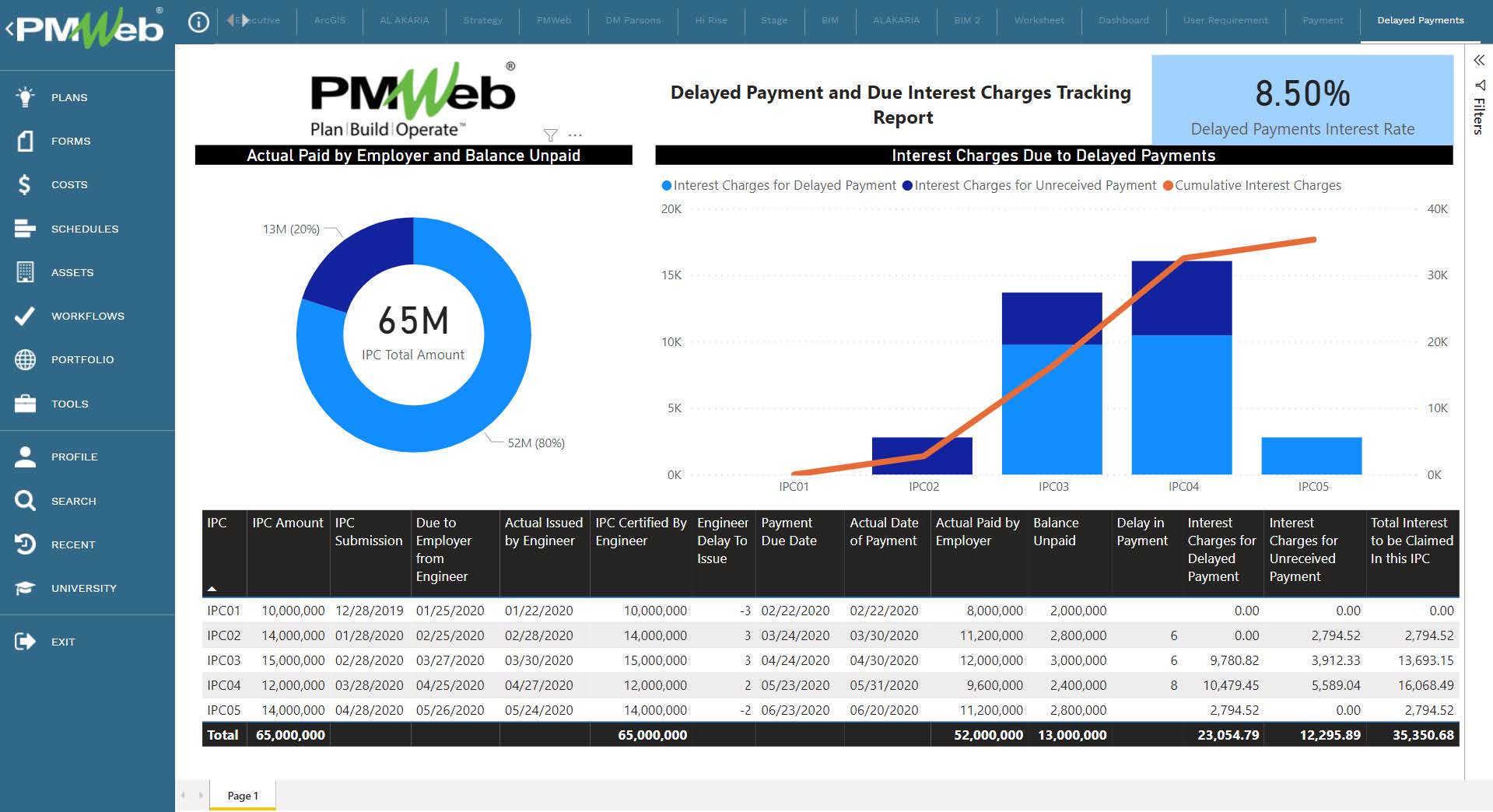Go to previous page arrow at bottom

coord(184,795)
